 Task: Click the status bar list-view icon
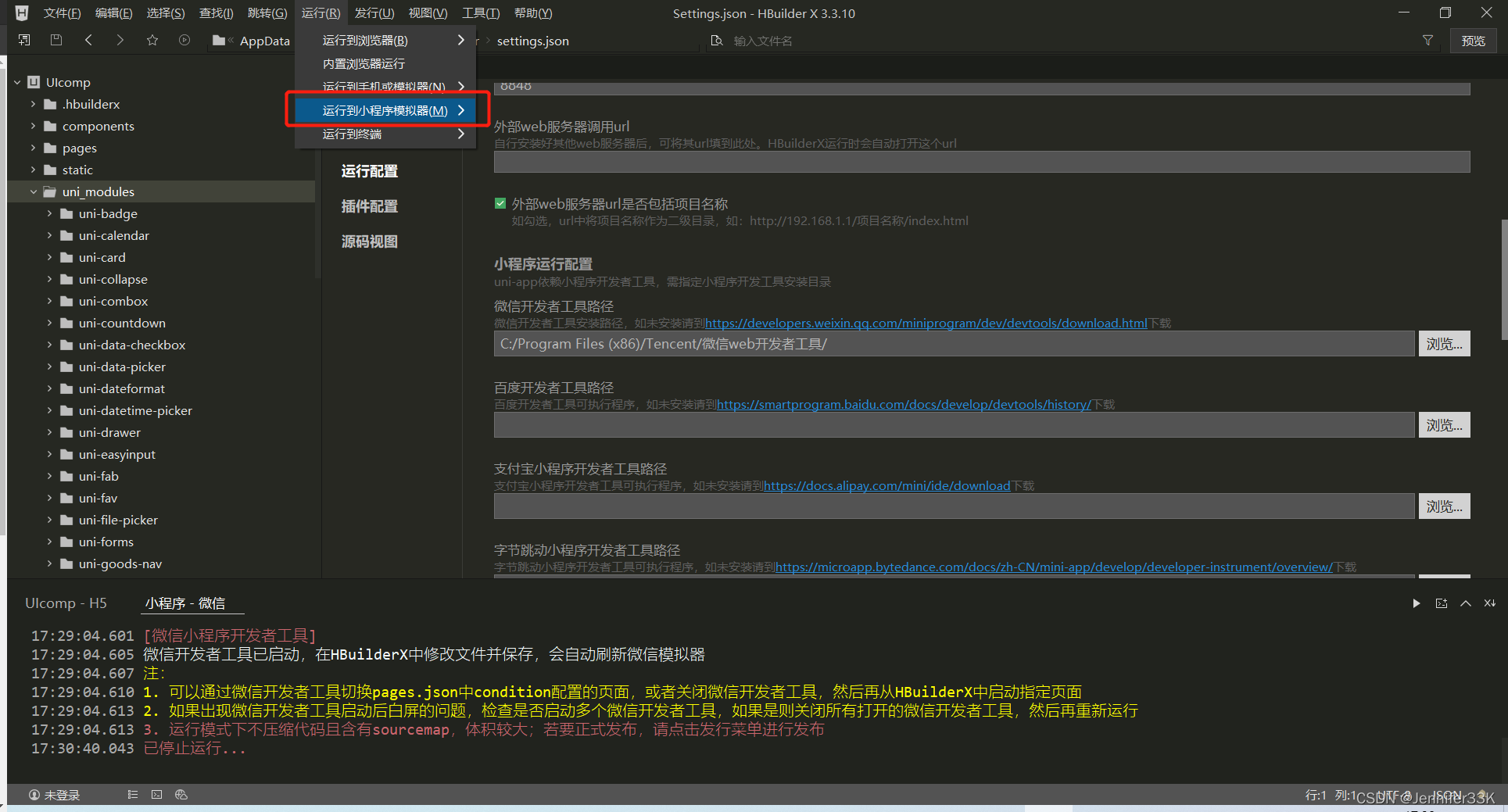(x=133, y=795)
